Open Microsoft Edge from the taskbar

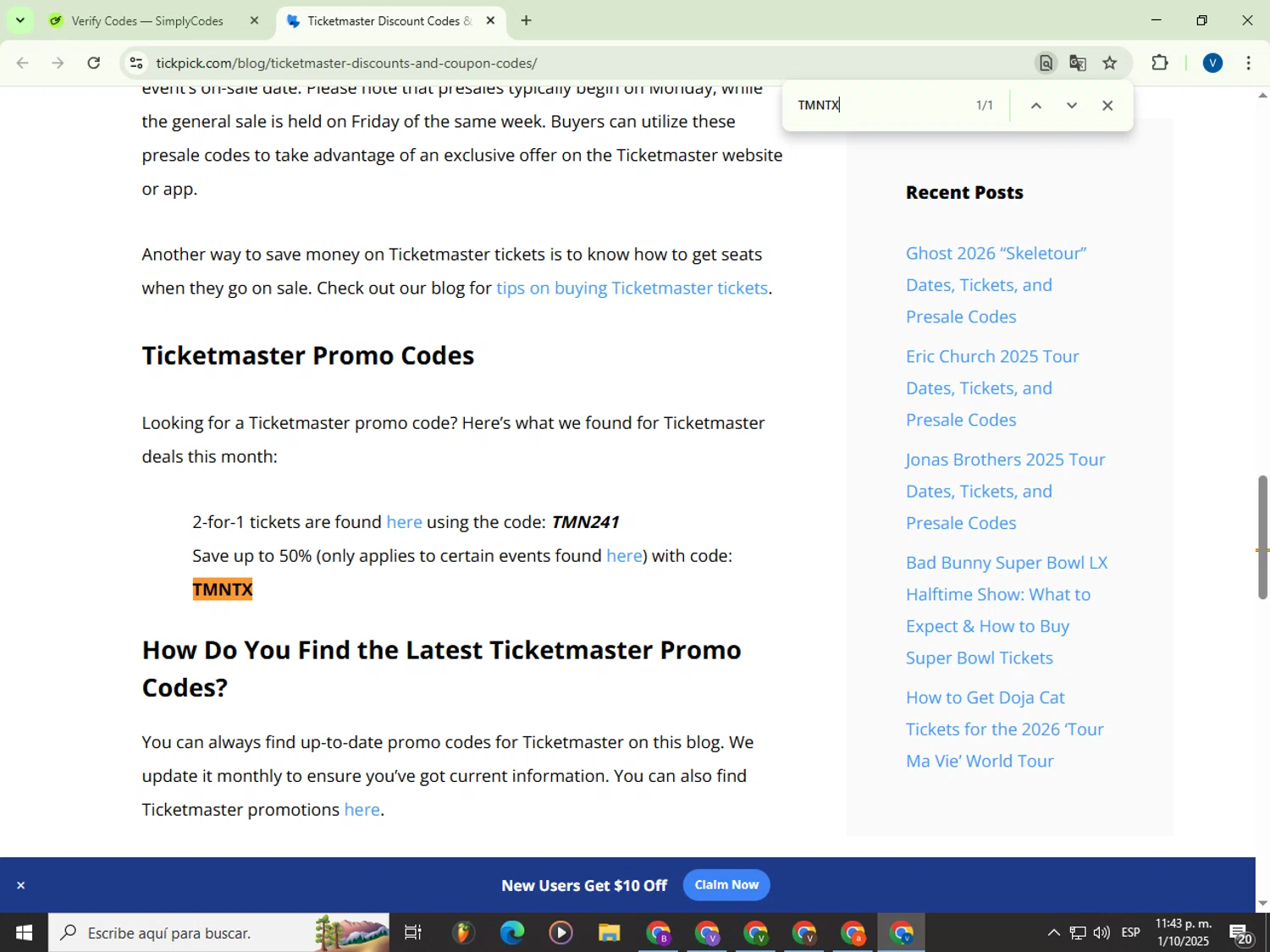[511, 933]
